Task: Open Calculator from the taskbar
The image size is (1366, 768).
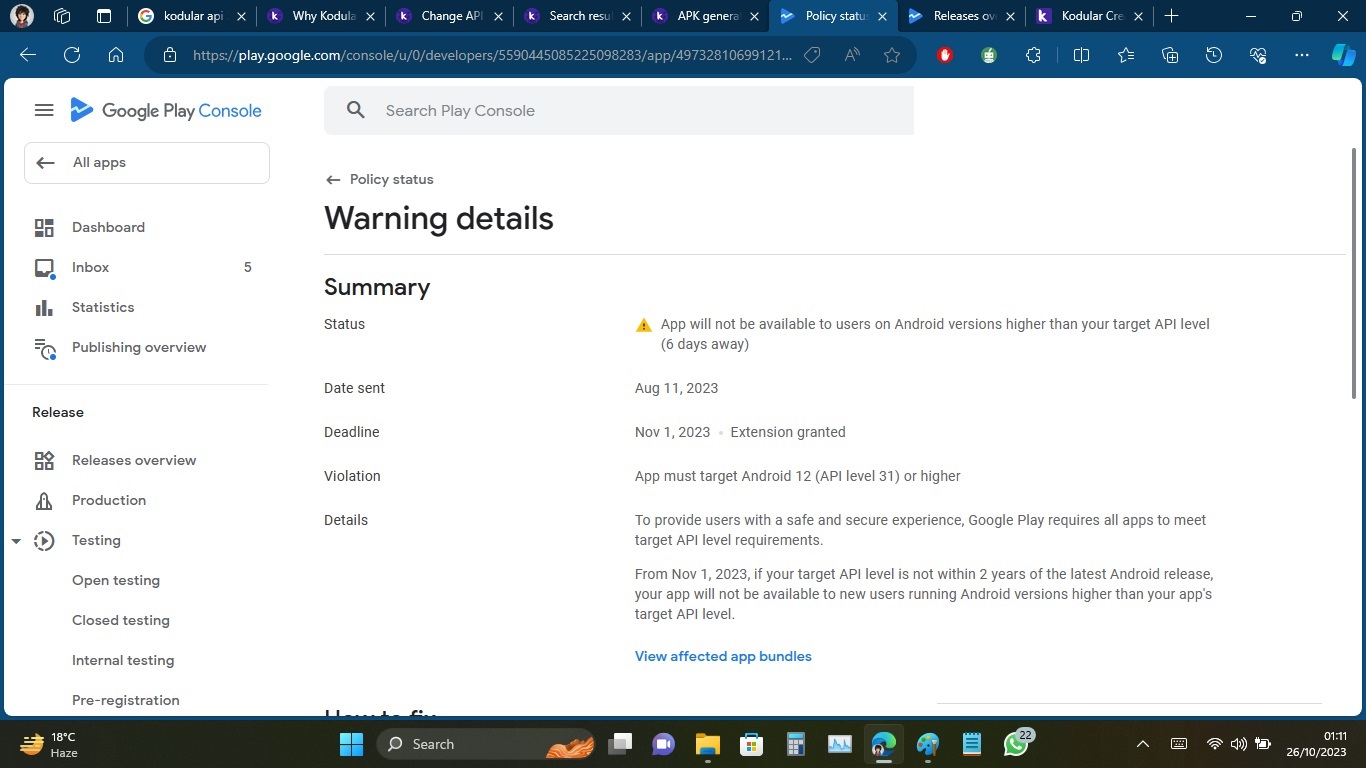Action: click(796, 744)
